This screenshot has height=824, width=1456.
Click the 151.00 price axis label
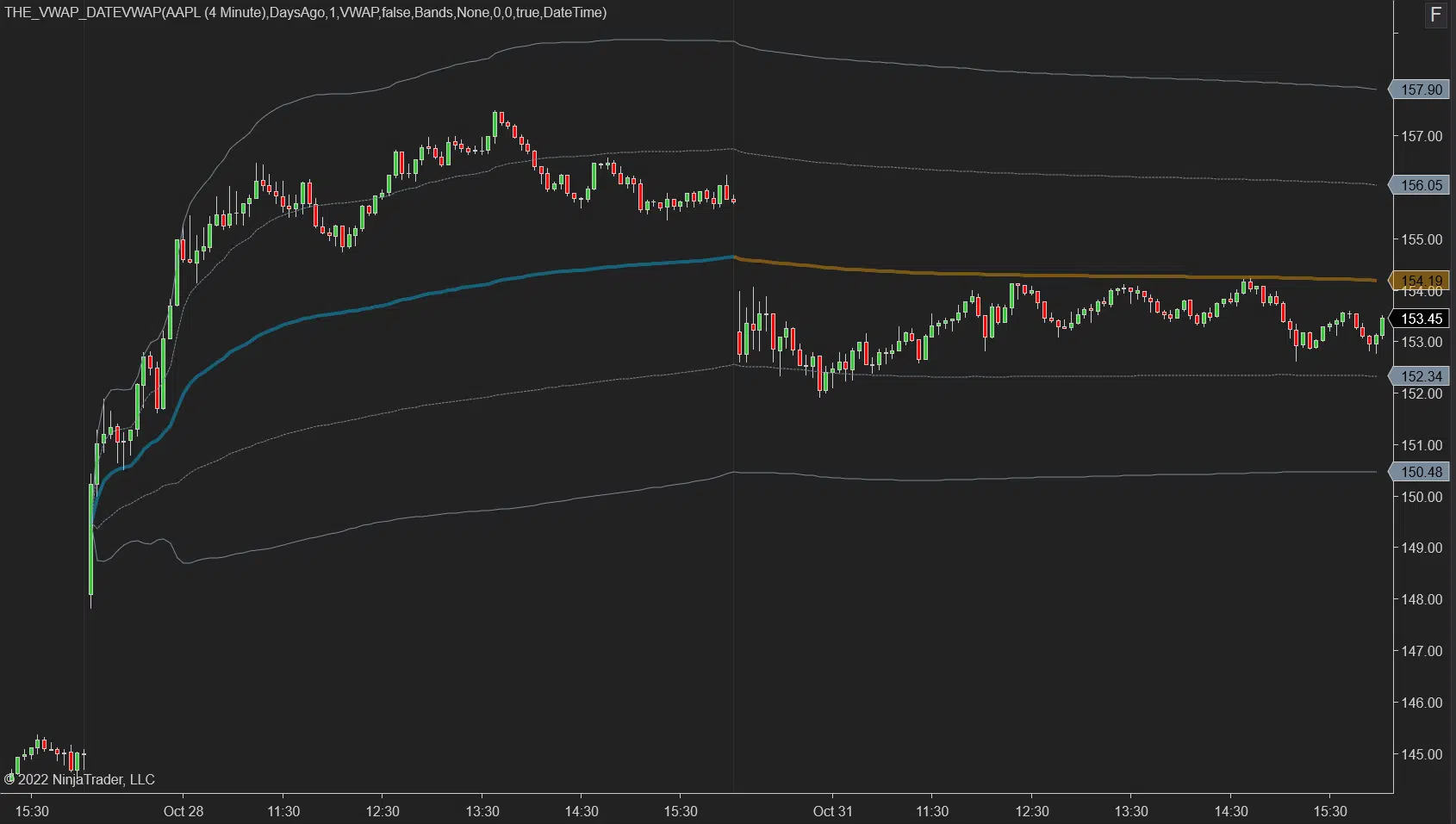pyautogui.click(x=1422, y=445)
